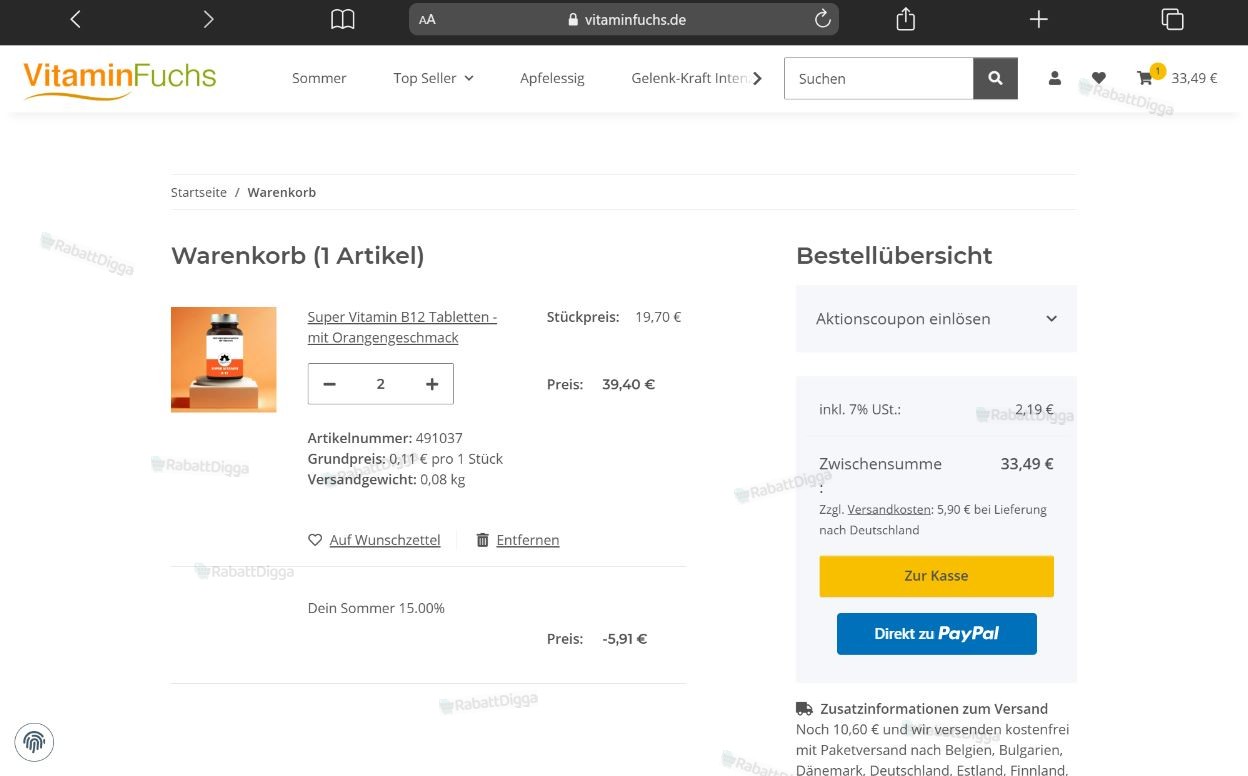1248x776 pixels.
Task: Submit search with the magnifier button
Action: pyautogui.click(x=995, y=78)
